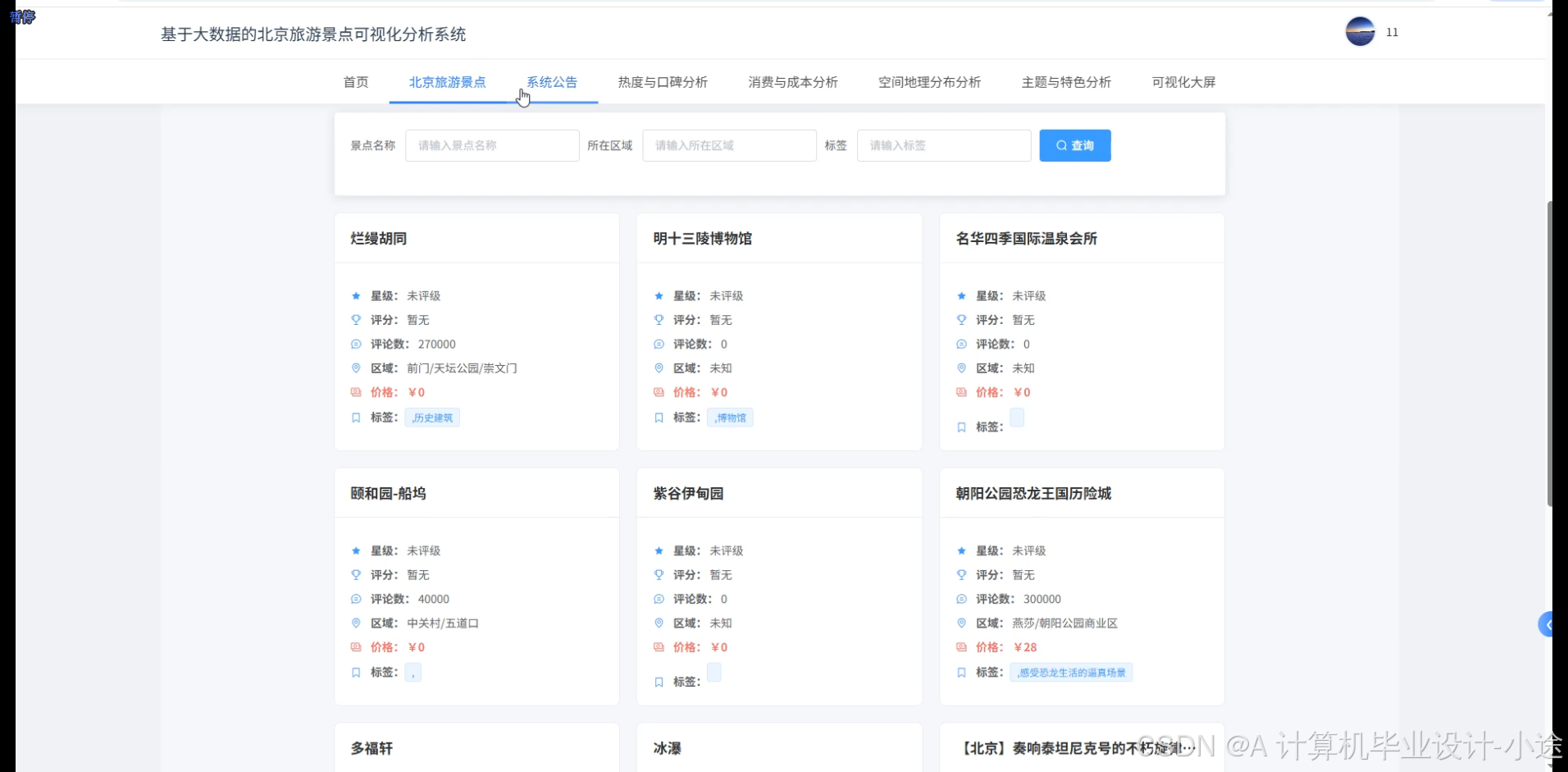Screen dimensions: 1568x772
Task: Click the trophy icon in 明十三陵博物馆 card
Action: 659,320
